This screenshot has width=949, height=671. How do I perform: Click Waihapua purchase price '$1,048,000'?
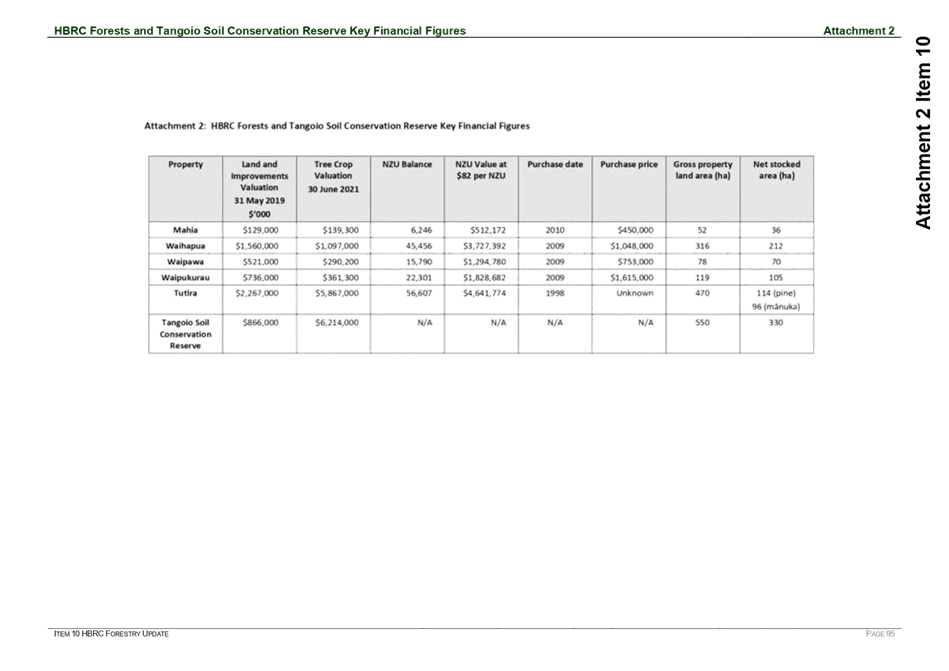point(632,246)
